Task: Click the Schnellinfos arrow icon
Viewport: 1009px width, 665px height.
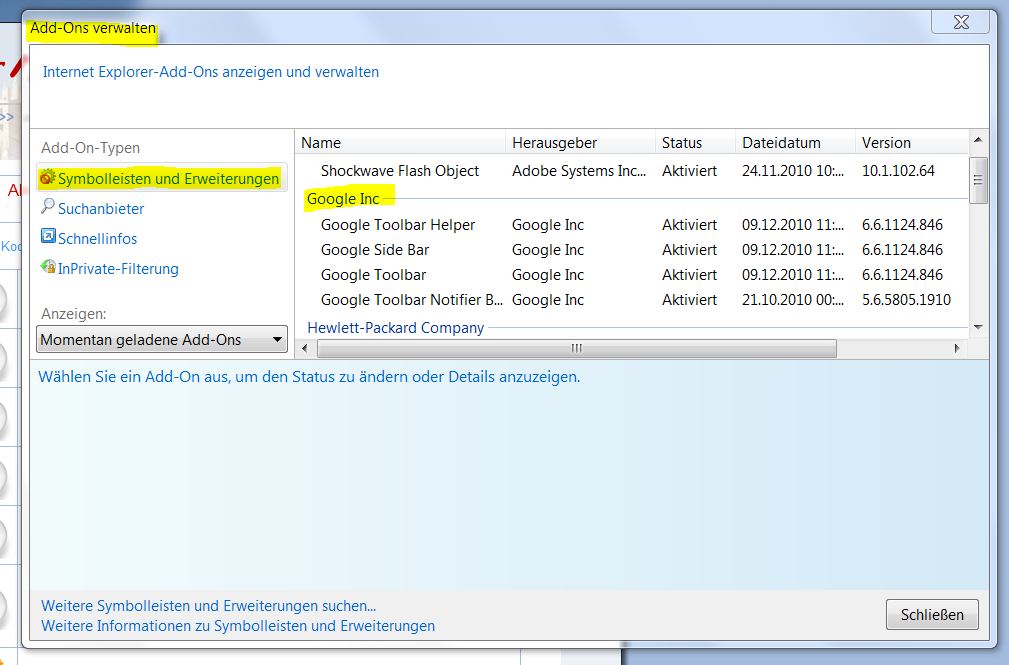Action: coord(48,236)
